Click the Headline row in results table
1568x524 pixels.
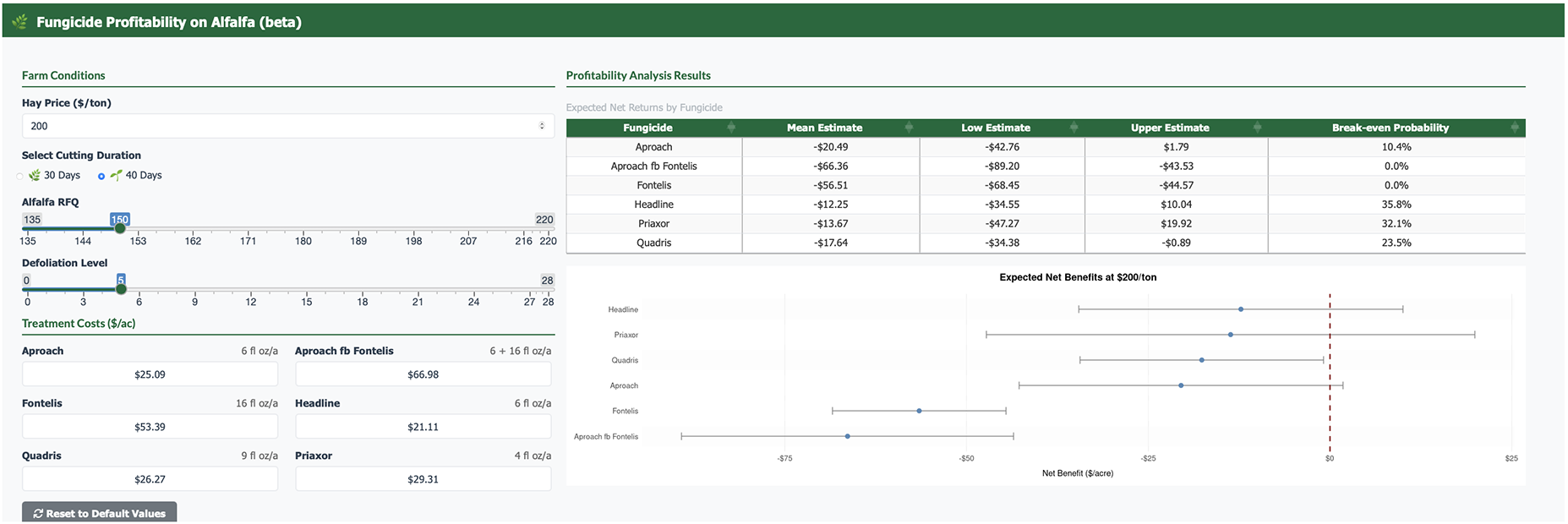click(x=1045, y=205)
